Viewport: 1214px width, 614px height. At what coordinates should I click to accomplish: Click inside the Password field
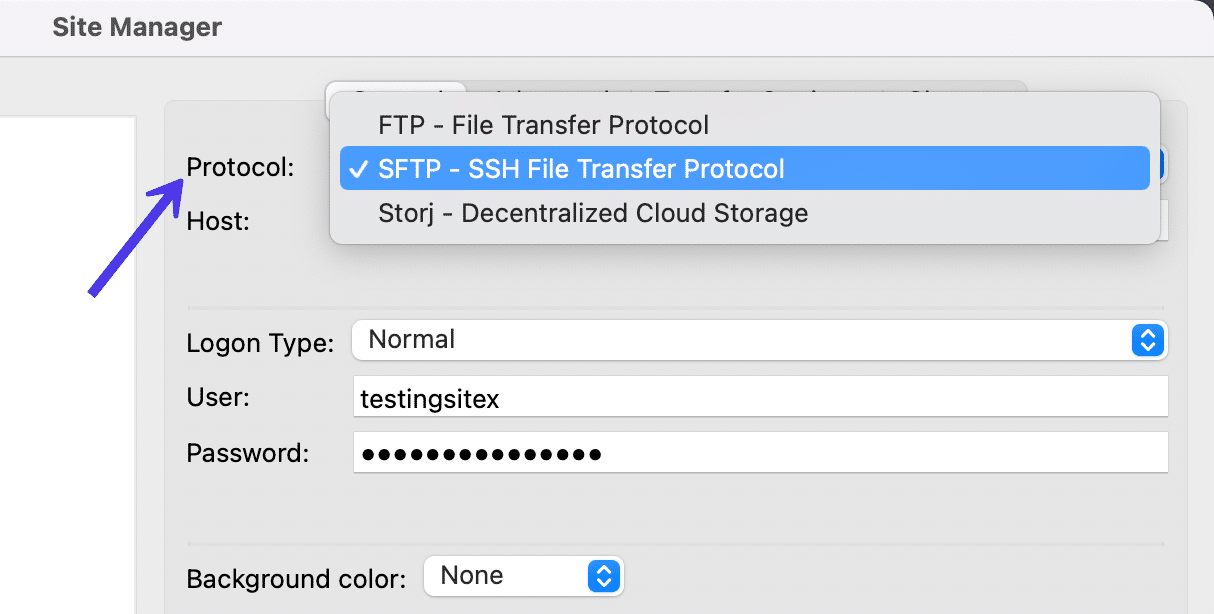[x=760, y=452]
